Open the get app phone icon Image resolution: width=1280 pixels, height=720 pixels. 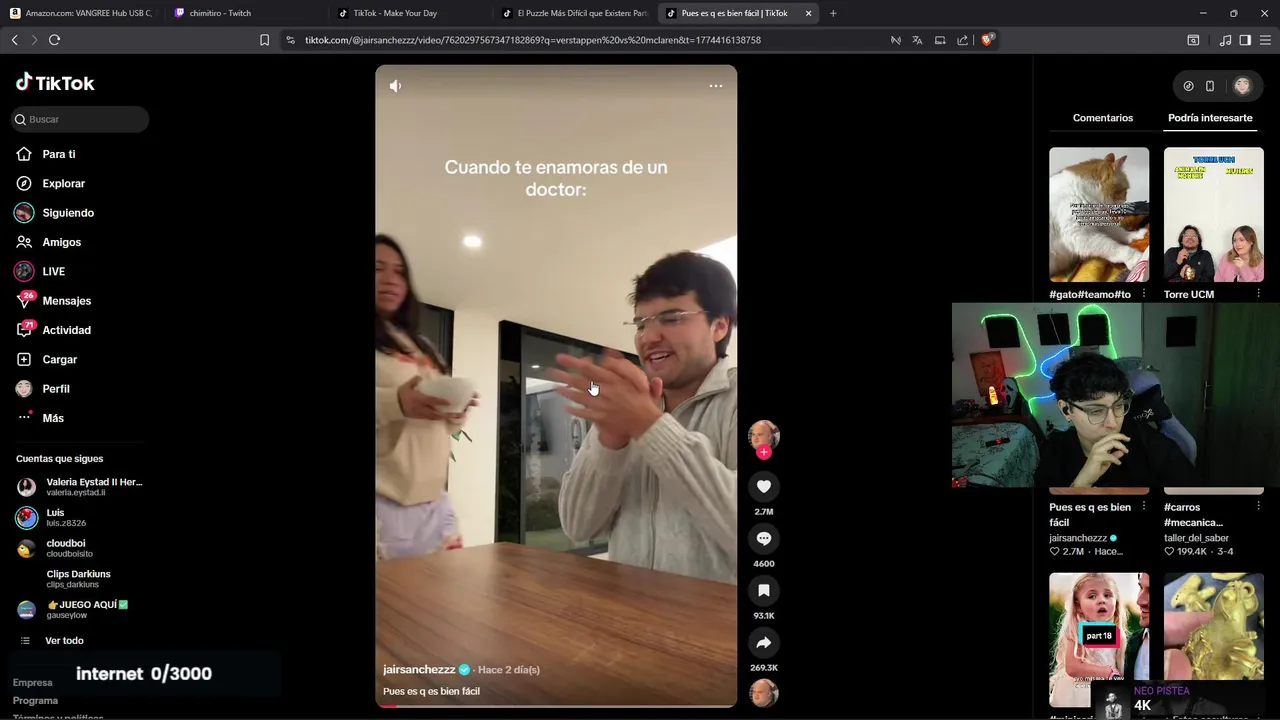[x=1210, y=86]
